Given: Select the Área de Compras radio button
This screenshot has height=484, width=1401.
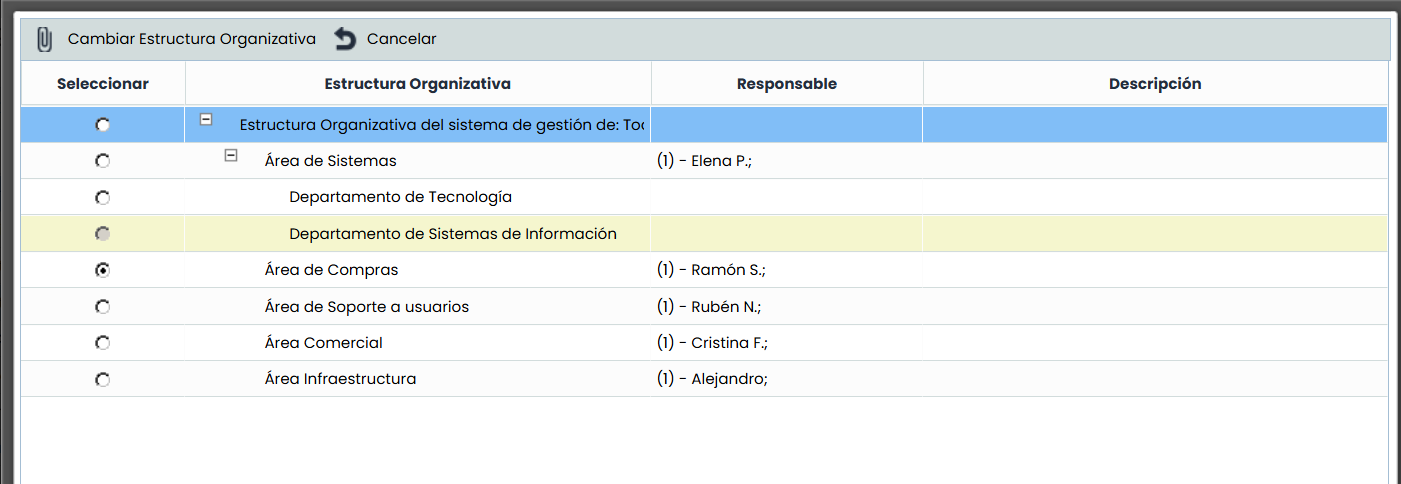Looking at the screenshot, I should point(103,270).
